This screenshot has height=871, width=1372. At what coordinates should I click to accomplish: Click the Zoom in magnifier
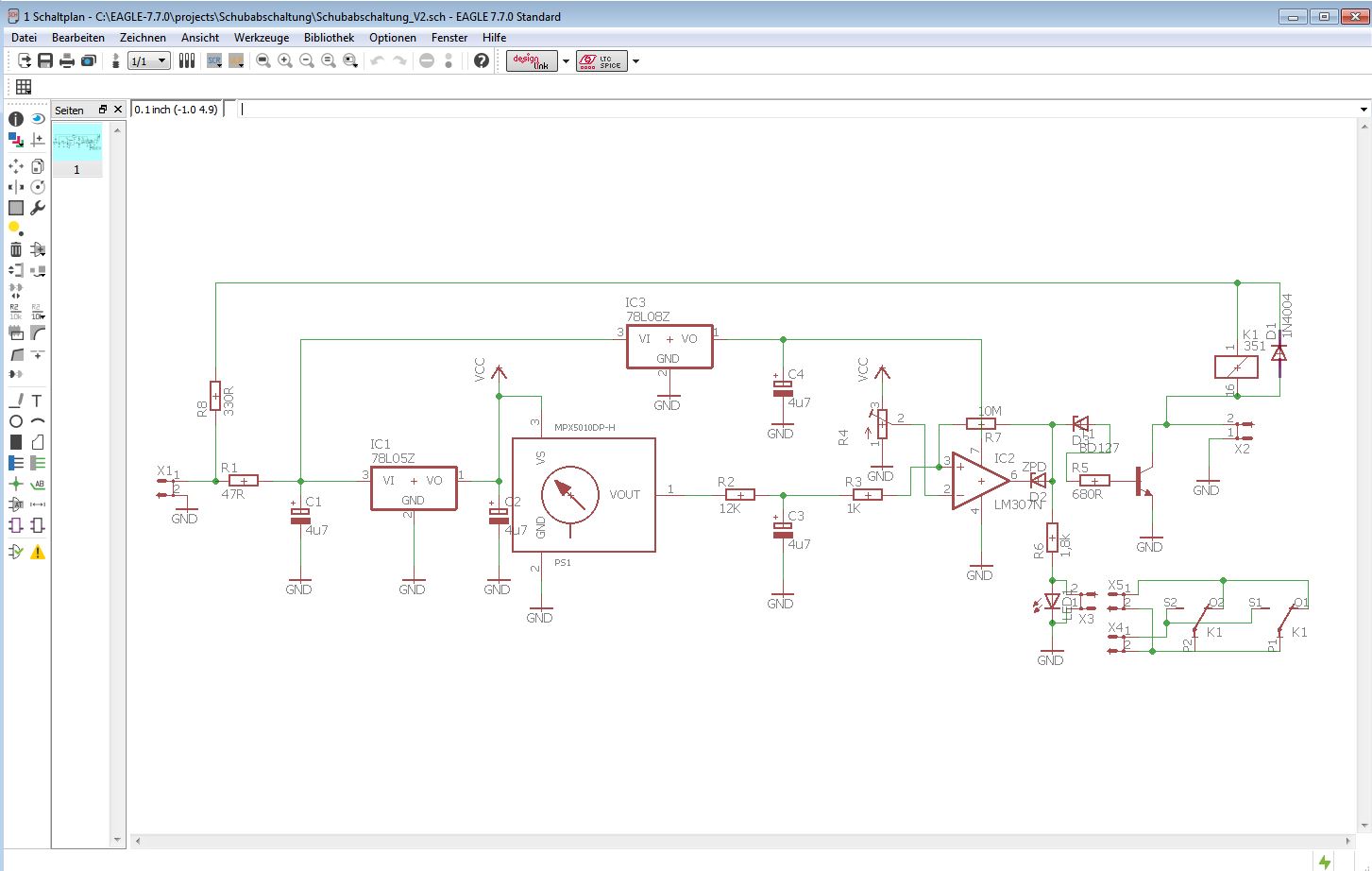285,60
